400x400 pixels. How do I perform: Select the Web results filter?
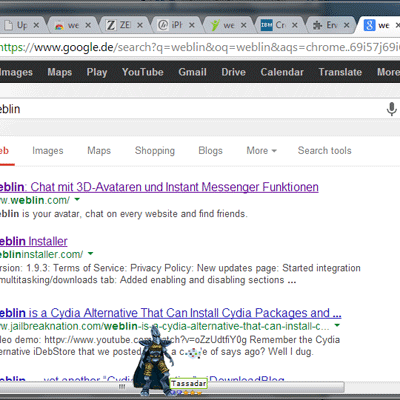pyautogui.click(x=4, y=151)
